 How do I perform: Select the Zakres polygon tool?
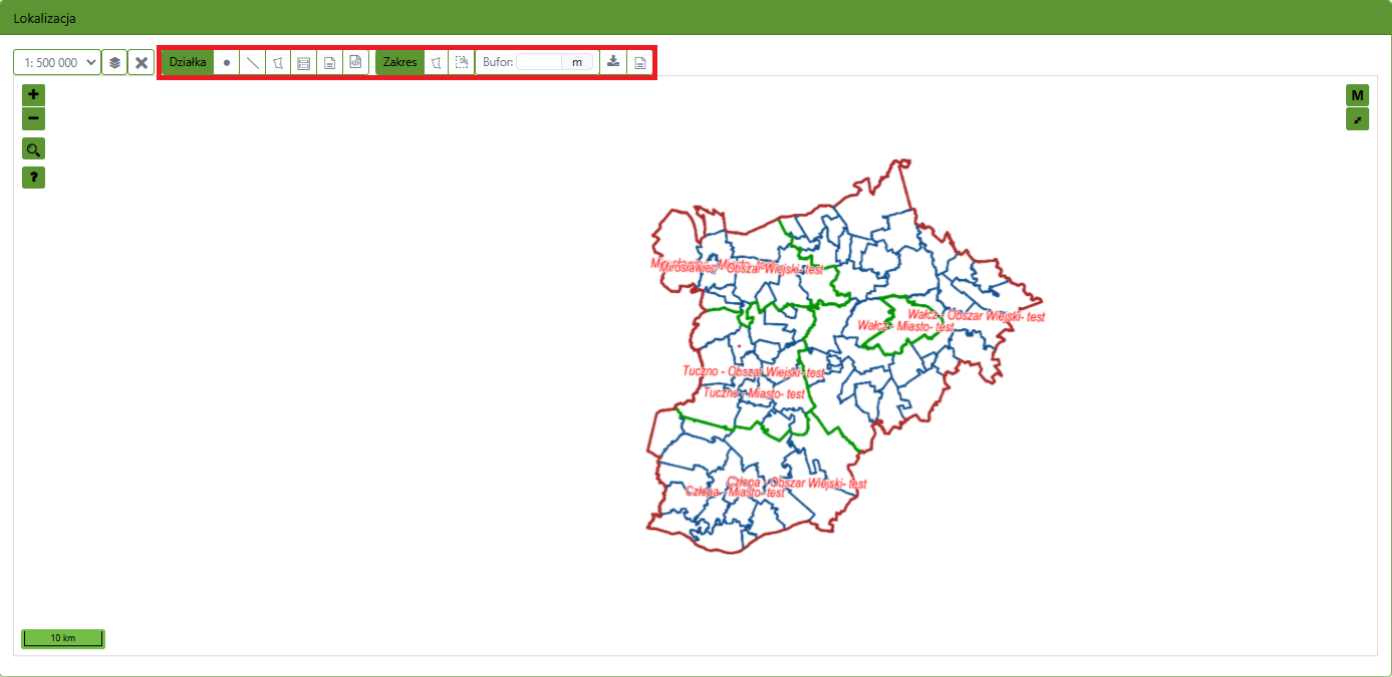click(436, 62)
